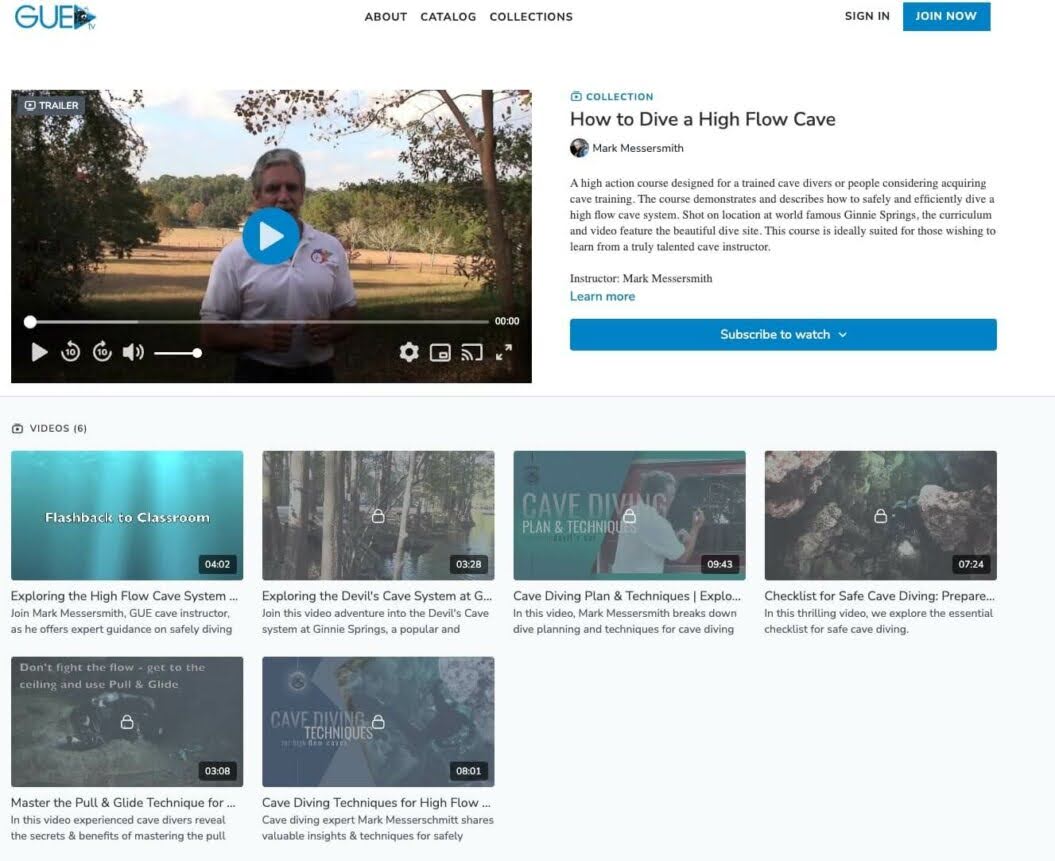
Task: Enter fullscreen mode for the trailer
Action: (503, 352)
